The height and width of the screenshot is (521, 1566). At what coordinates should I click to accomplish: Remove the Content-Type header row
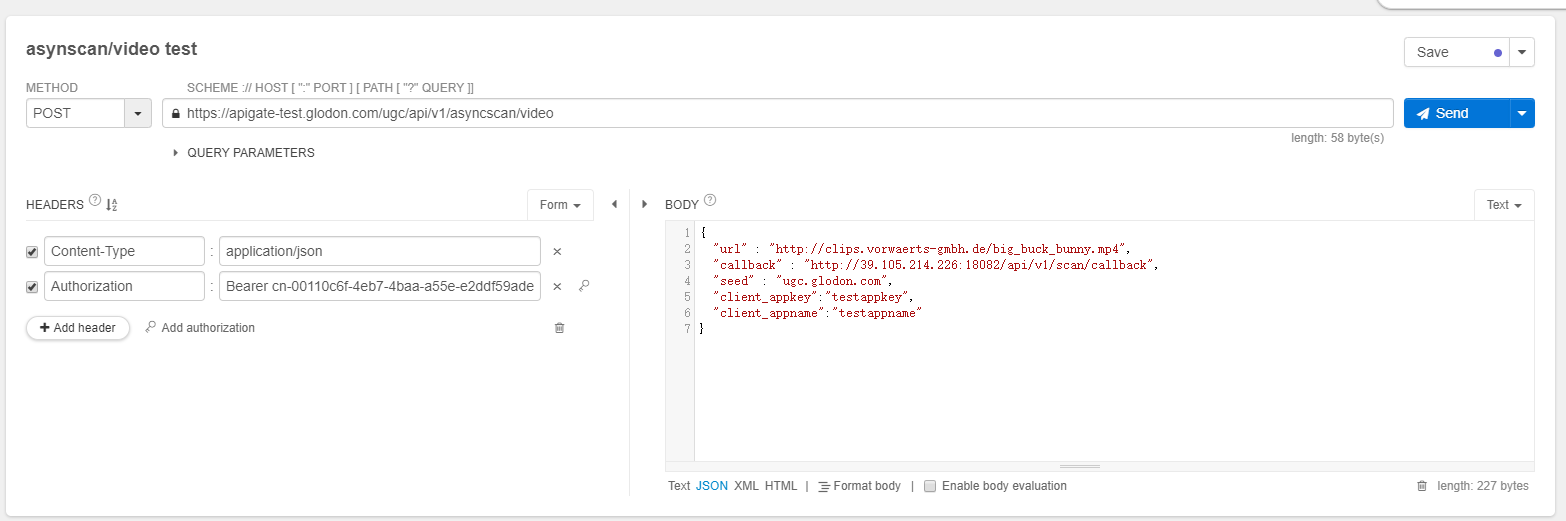tap(558, 252)
